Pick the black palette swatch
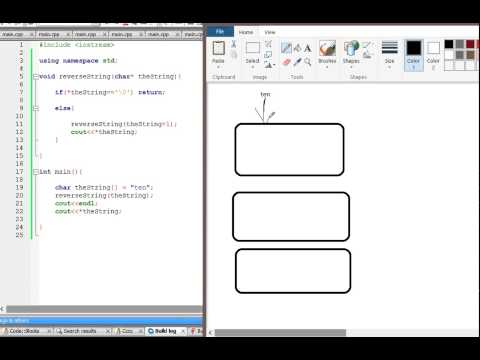Image resolution: width=480 pixels, height=360 pixels. coord(449,44)
